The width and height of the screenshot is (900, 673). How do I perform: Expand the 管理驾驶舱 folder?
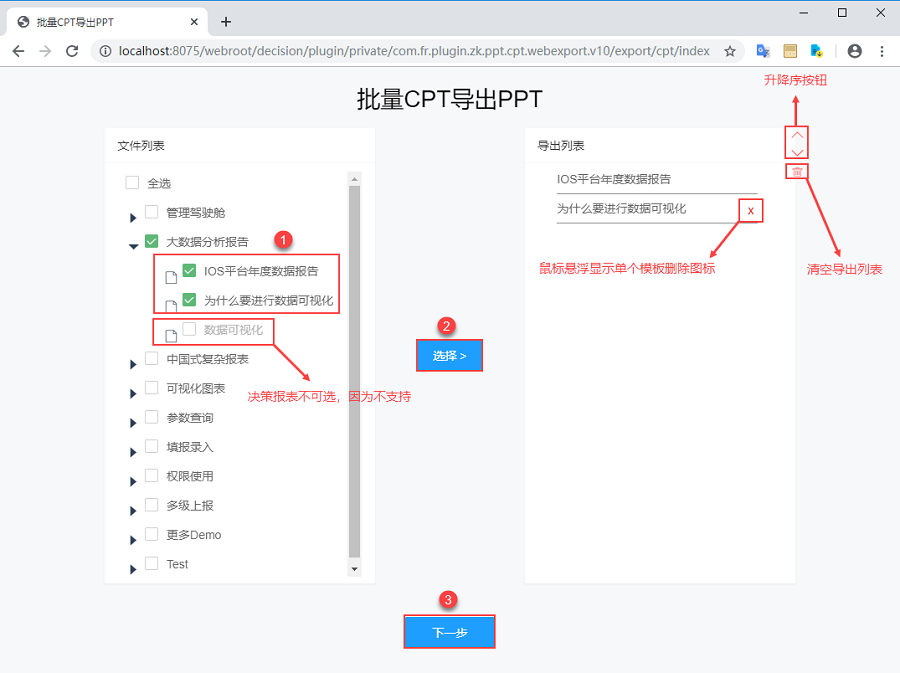tap(133, 218)
